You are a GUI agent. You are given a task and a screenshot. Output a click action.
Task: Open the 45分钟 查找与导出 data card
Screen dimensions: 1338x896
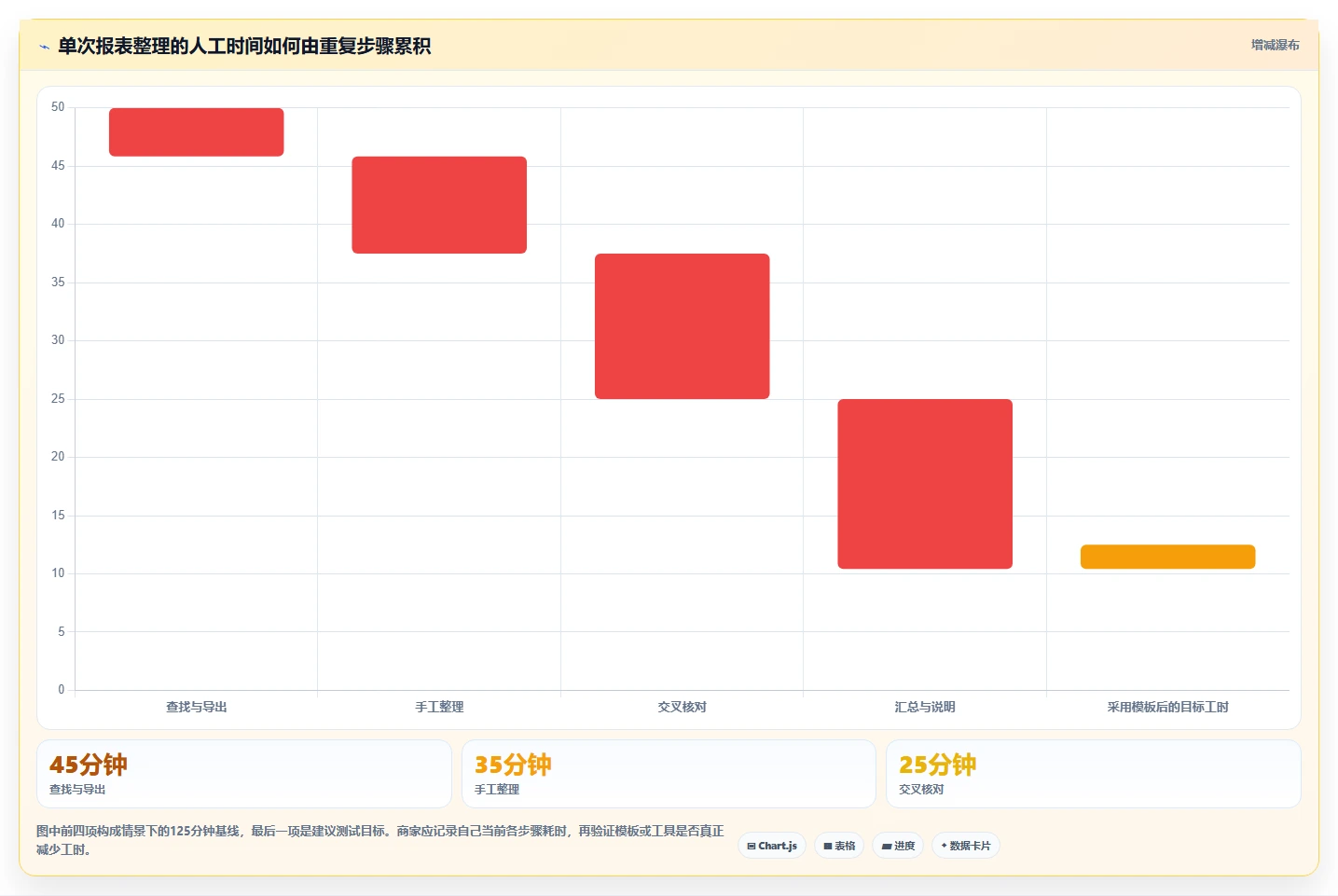(244, 774)
